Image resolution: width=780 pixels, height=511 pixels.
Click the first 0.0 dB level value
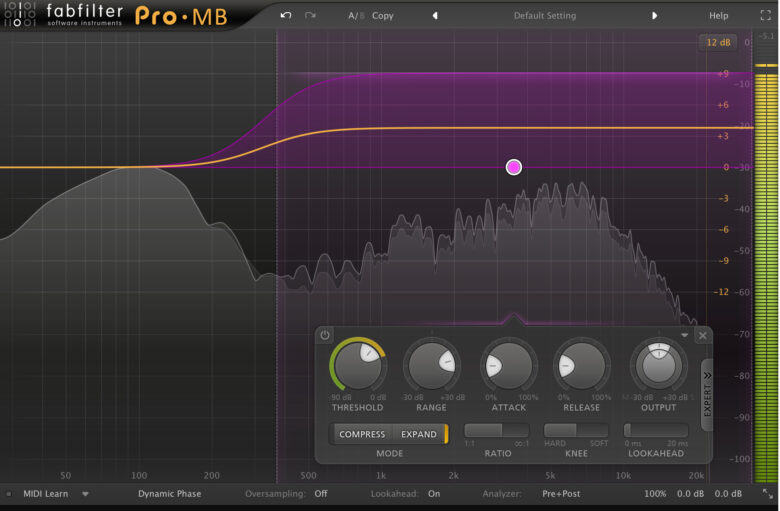[x=690, y=494]
